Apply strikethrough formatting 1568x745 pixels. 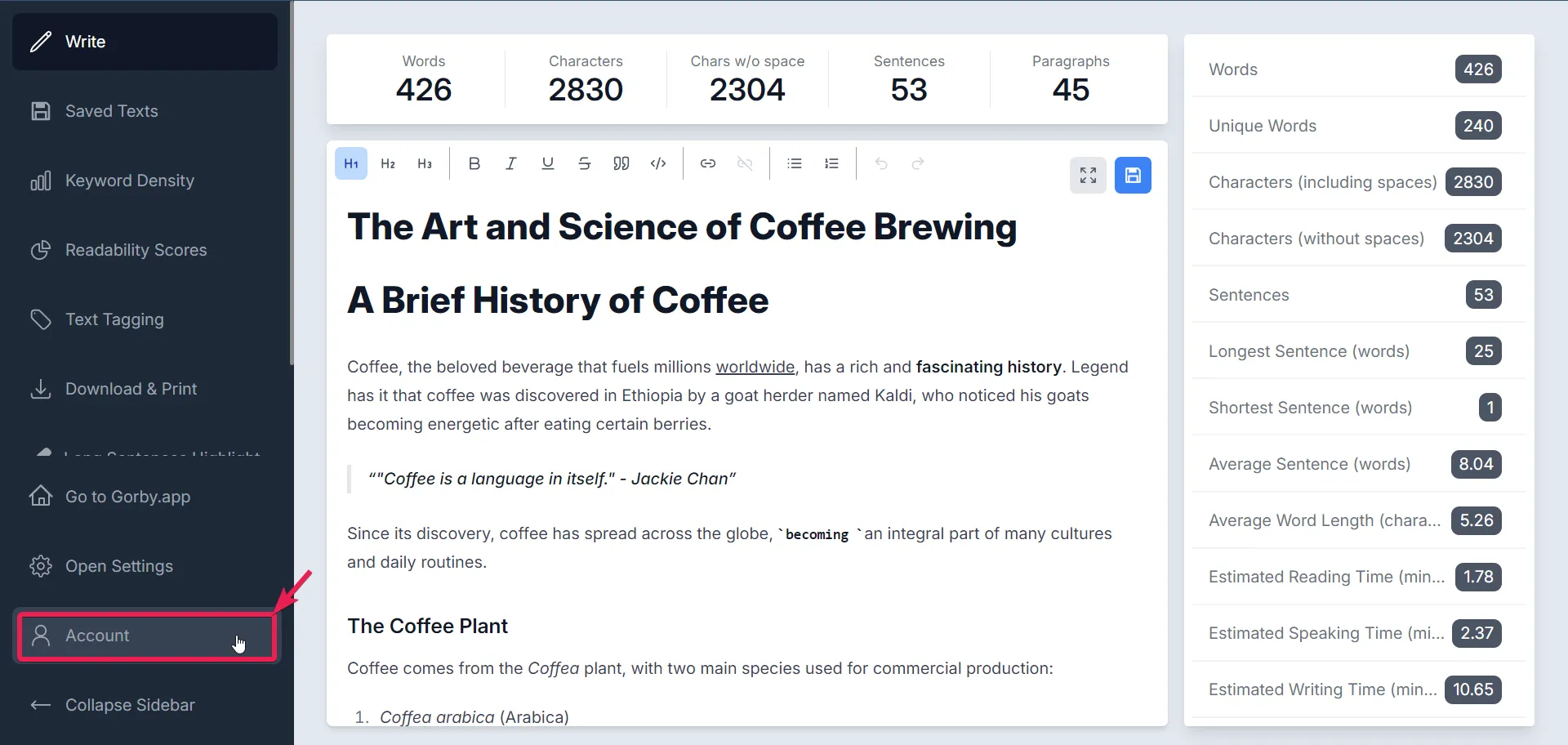pyautogui.click(x=585, y=163)
